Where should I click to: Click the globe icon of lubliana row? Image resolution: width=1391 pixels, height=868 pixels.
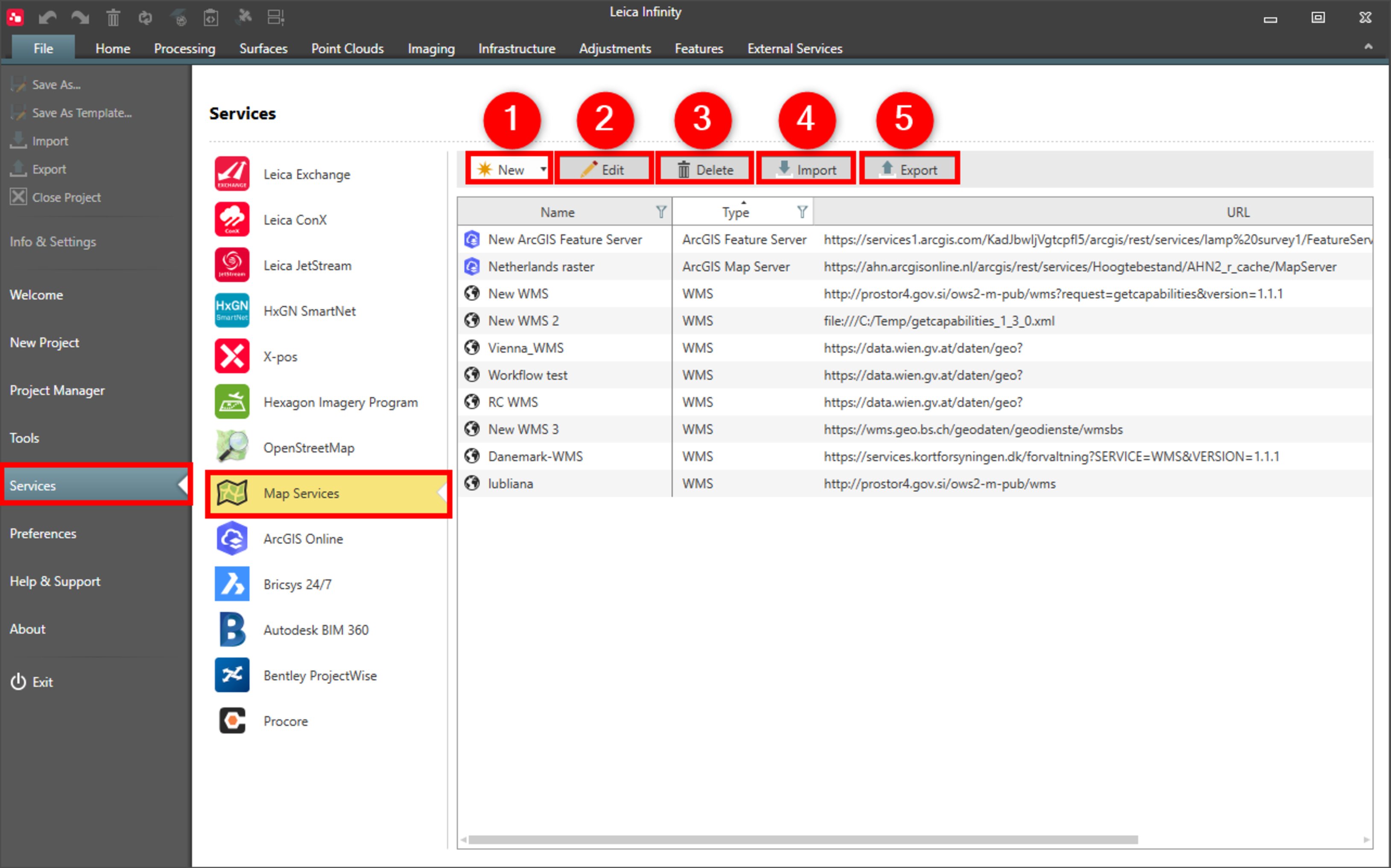pyautogui.click(x=472, y=483)
